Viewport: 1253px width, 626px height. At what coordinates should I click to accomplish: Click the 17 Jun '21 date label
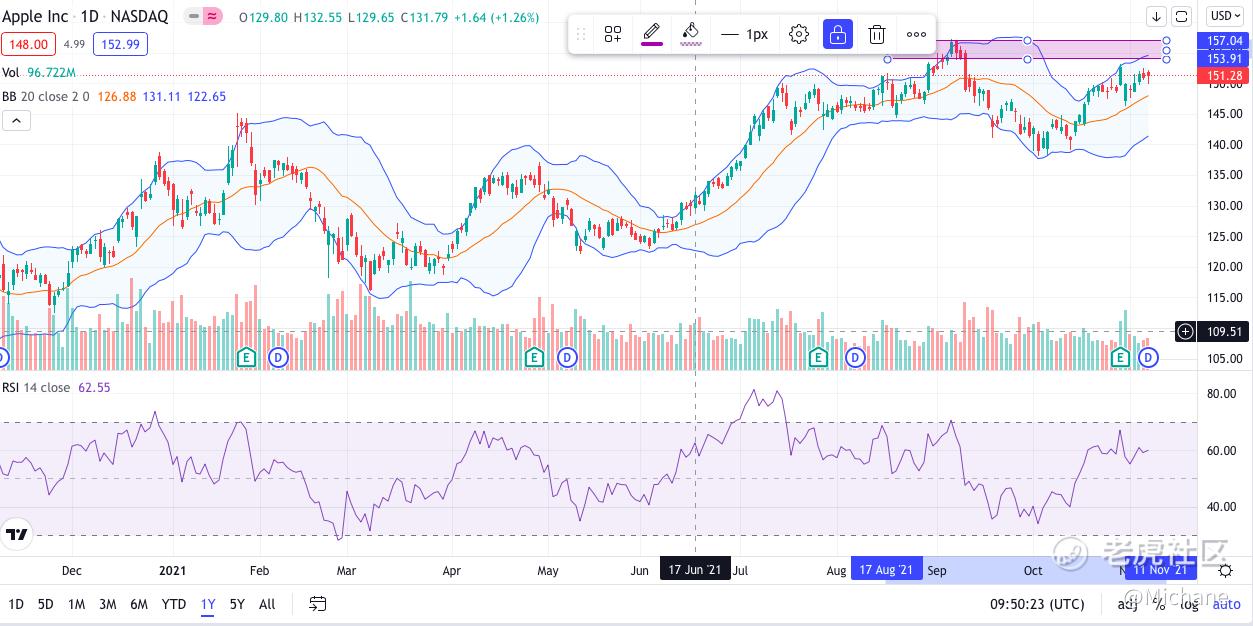point(695,570)
